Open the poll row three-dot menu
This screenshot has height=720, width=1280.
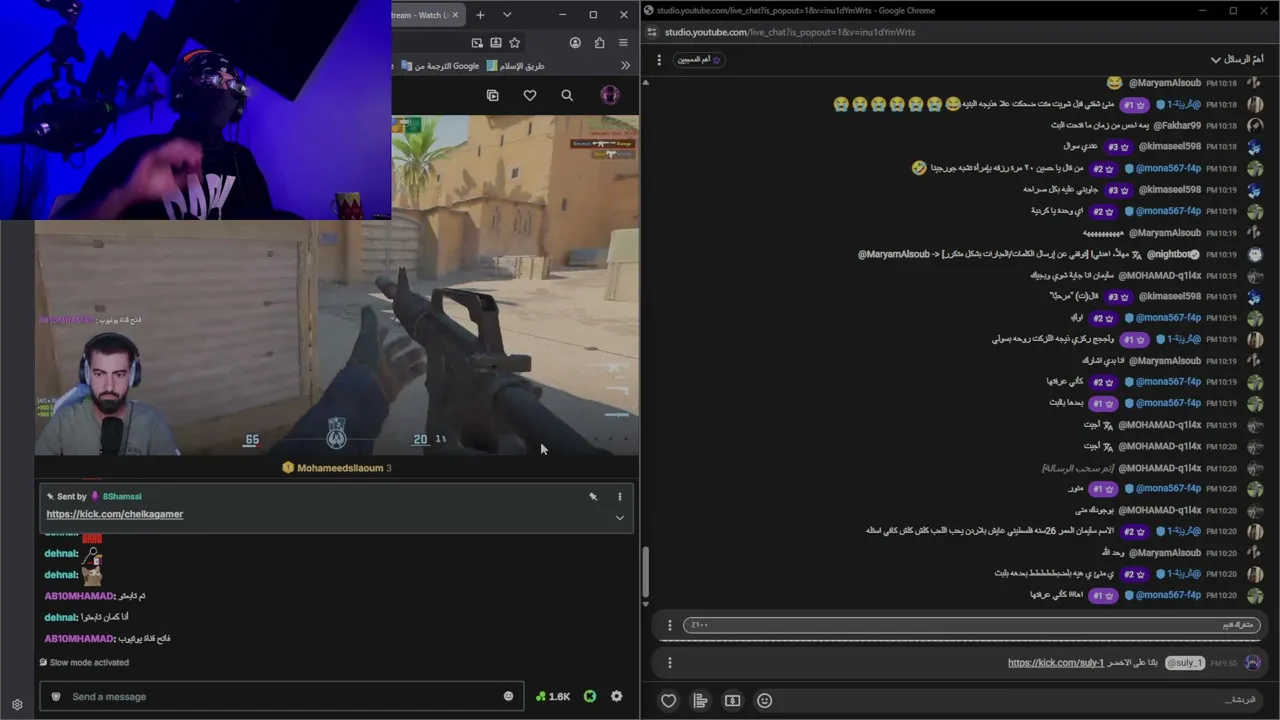point(670,625)
